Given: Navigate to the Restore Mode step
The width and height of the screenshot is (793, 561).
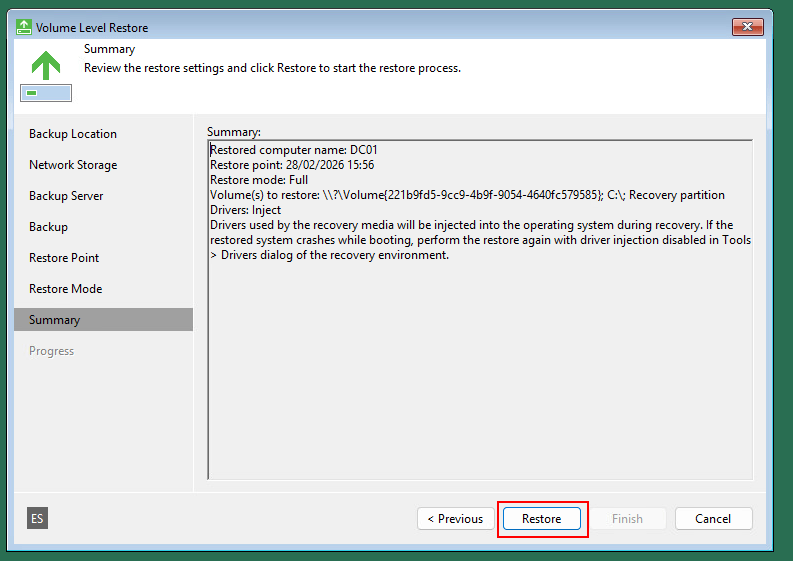Looking at the screenshot, I should click(66, 289).
